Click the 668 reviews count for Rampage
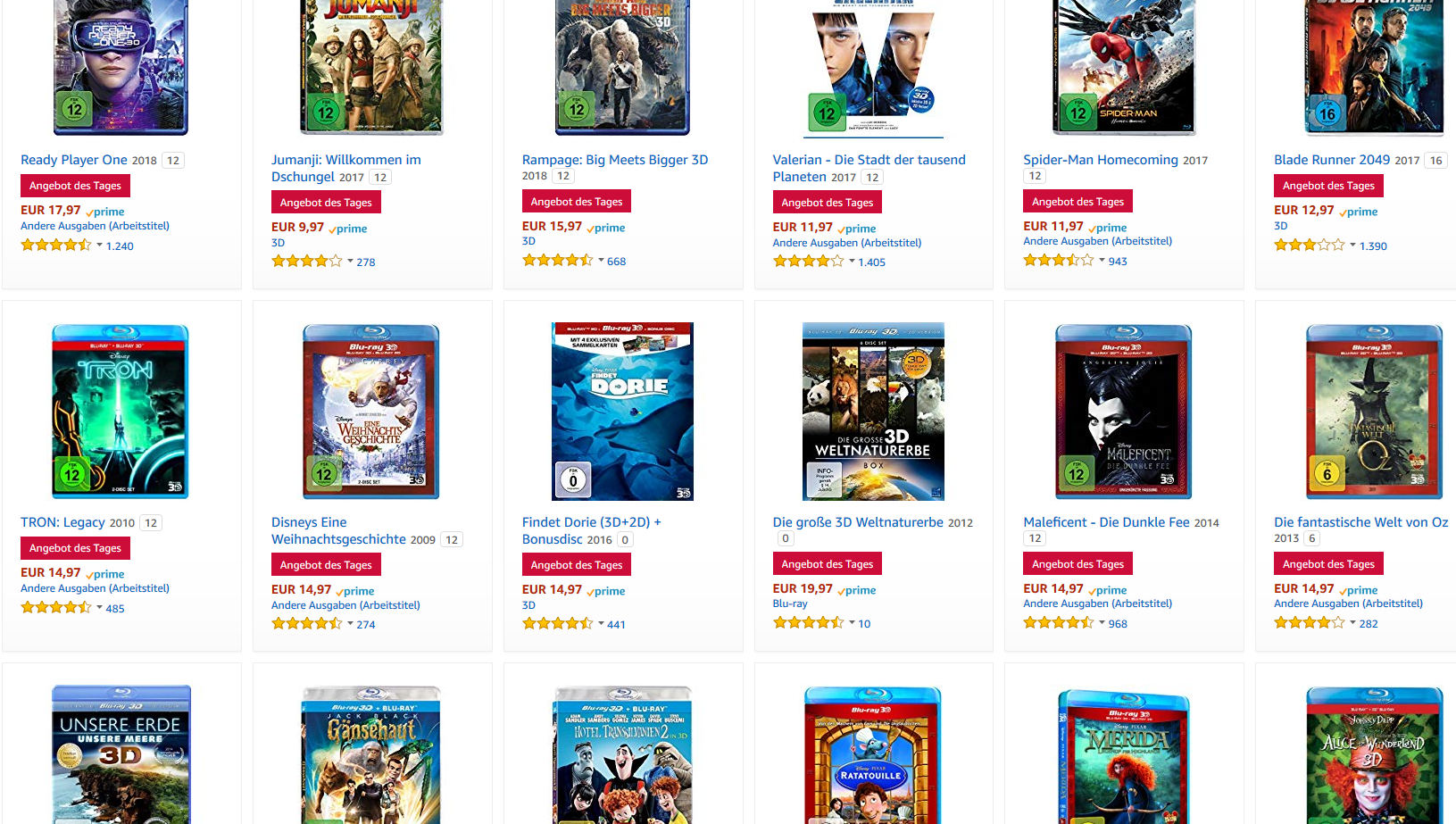 tap(617, 262)
